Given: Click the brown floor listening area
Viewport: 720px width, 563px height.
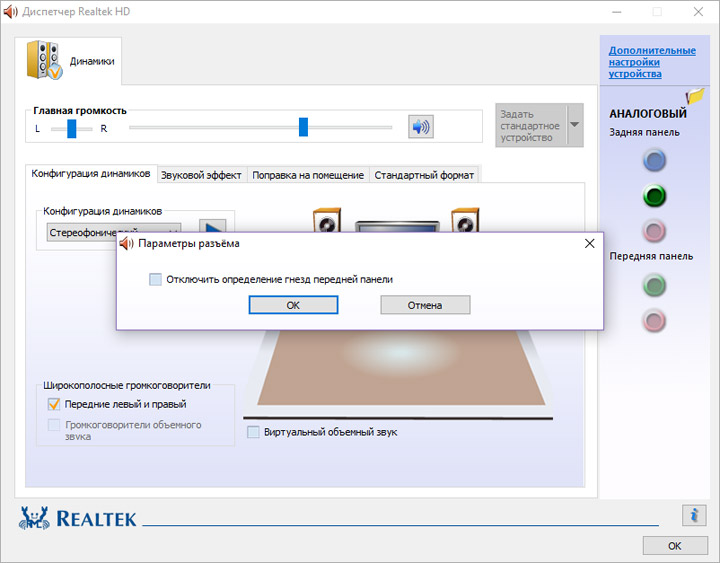Looking at the screenshot, I should tap(401, 367).
